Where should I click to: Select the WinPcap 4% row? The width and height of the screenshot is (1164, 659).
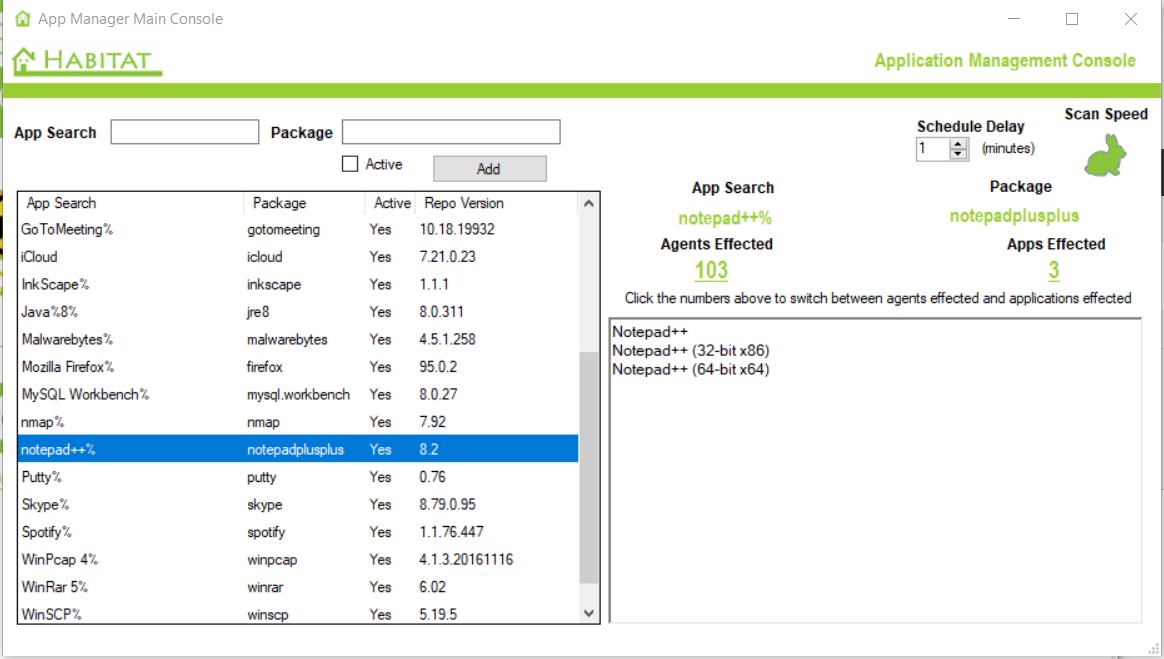298,559
